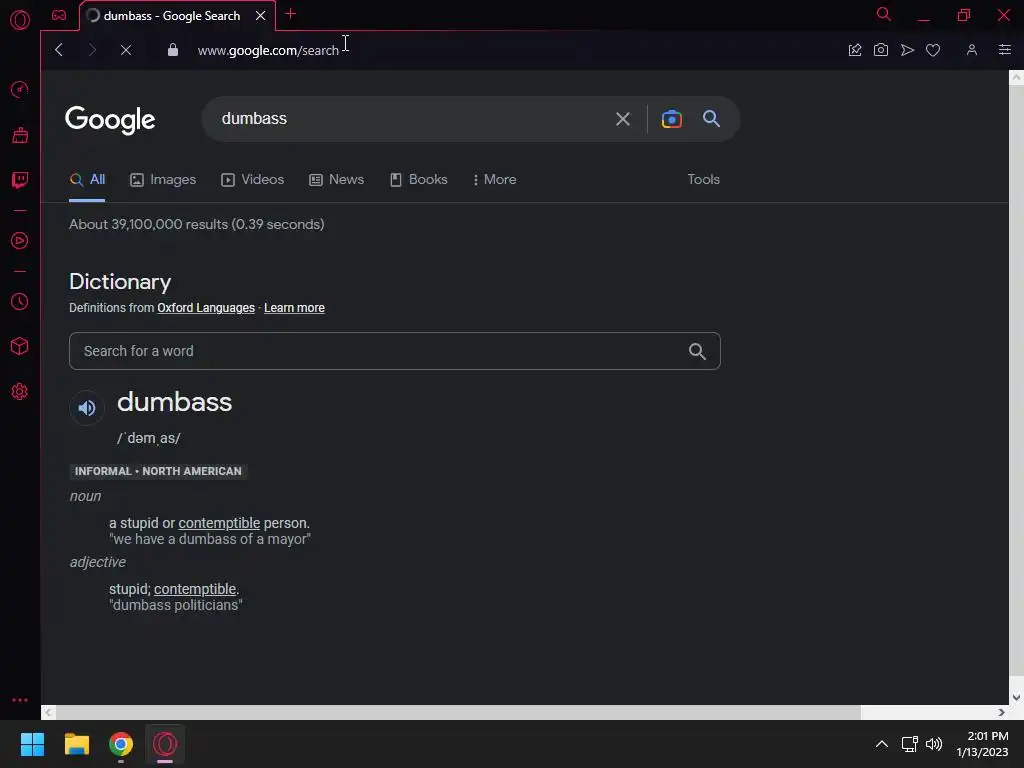Viewport: 1024px width, 768px height.
Task: Open network status in system tray
Action: tap(909, 744)
